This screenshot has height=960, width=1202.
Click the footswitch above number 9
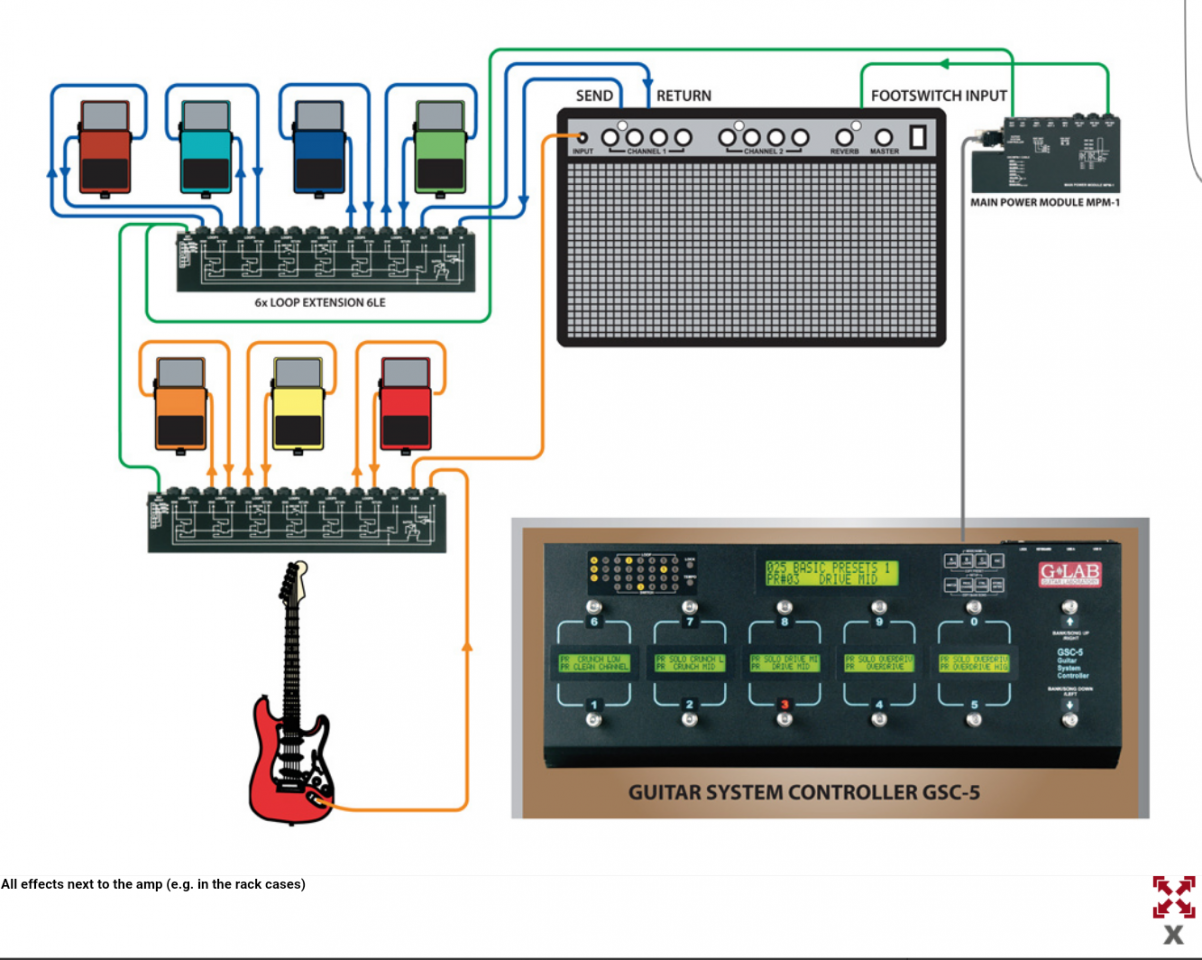pyautogui.click(x=879, y=606)
